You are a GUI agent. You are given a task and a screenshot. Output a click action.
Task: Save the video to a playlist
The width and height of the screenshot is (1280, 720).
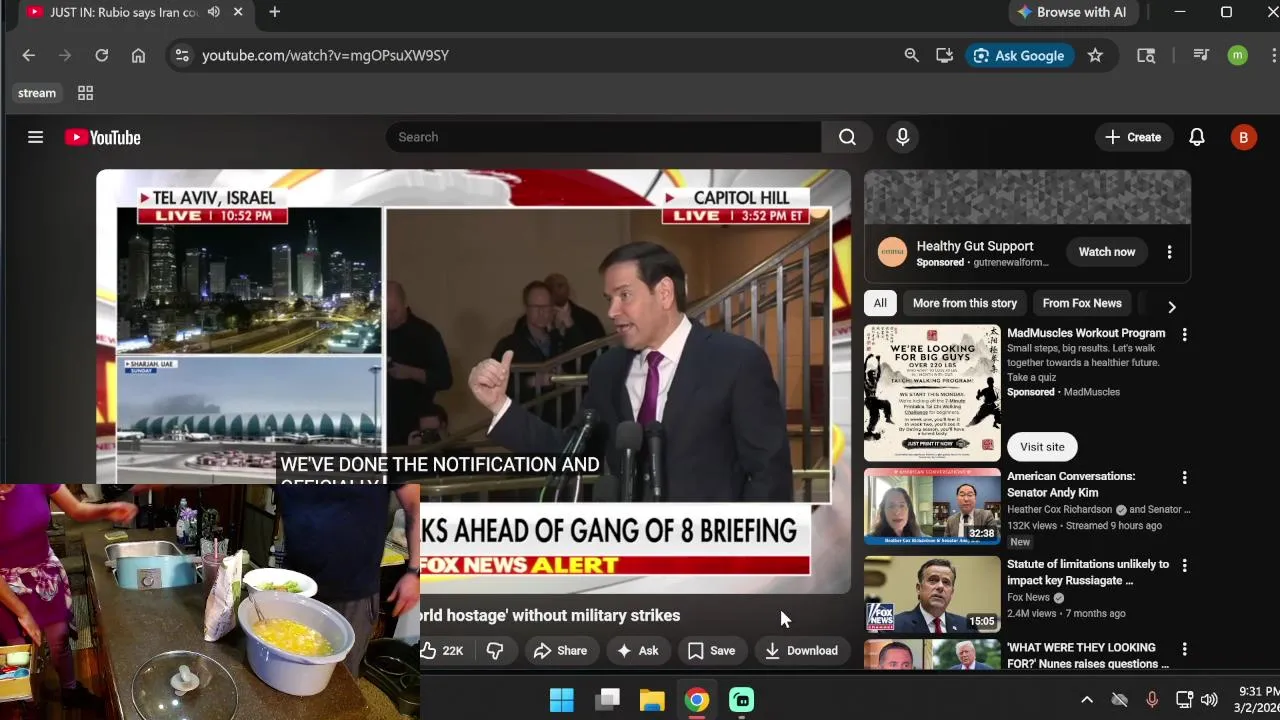711,651
